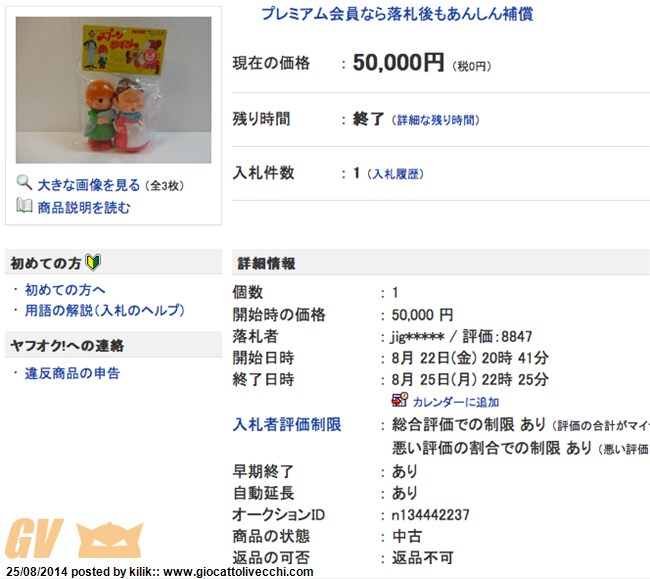
Task: Open the 用語の解説(入札のヘルプ) link
Action: coord(105,310)
